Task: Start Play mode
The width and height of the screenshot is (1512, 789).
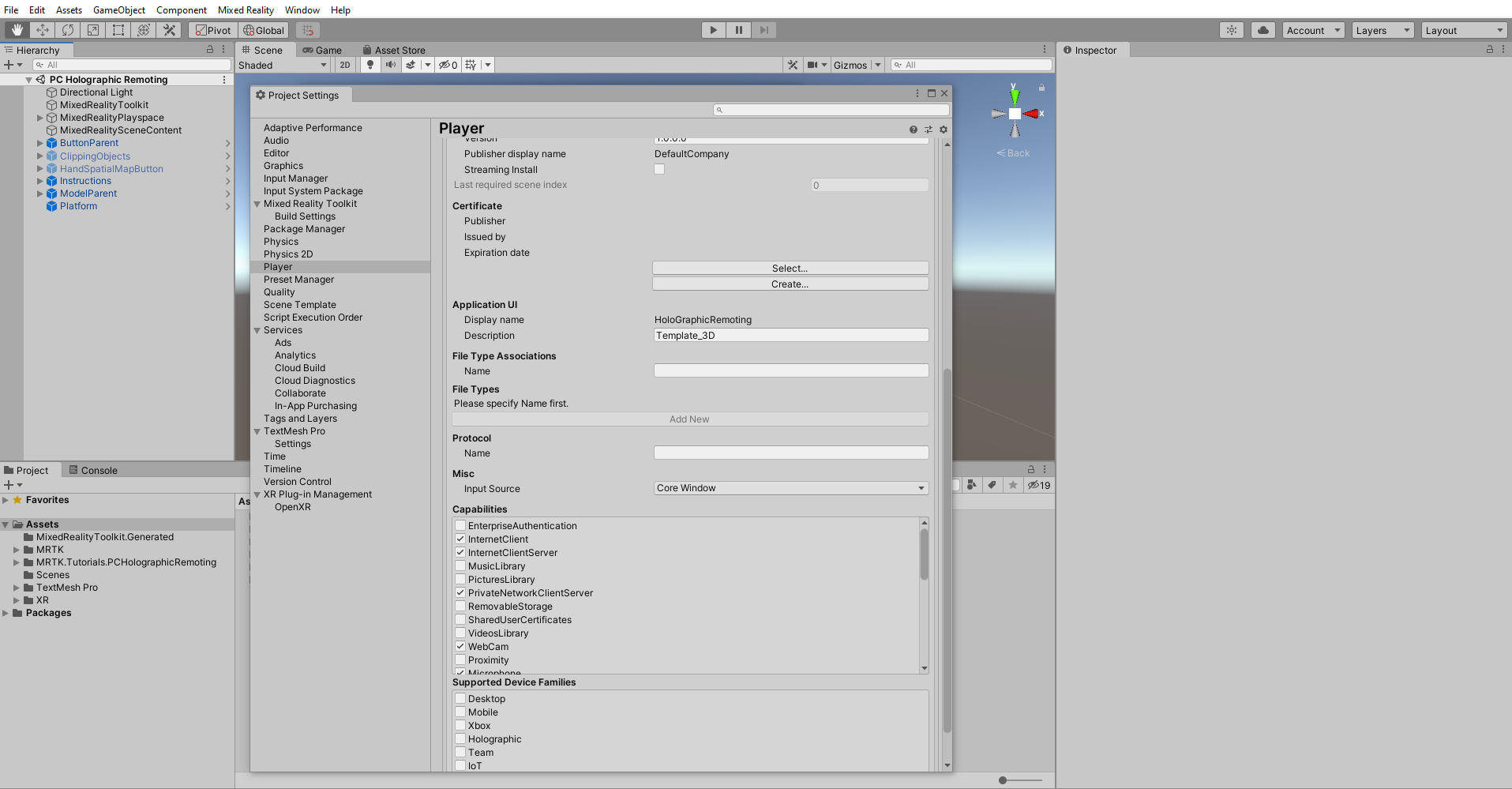Action: [x=714, y=30]
